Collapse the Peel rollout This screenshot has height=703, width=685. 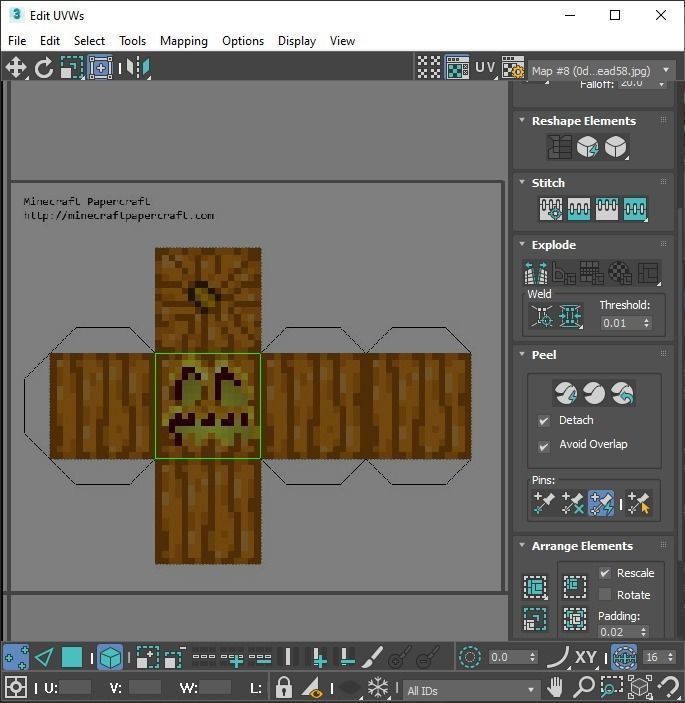[x=522, y=354]
